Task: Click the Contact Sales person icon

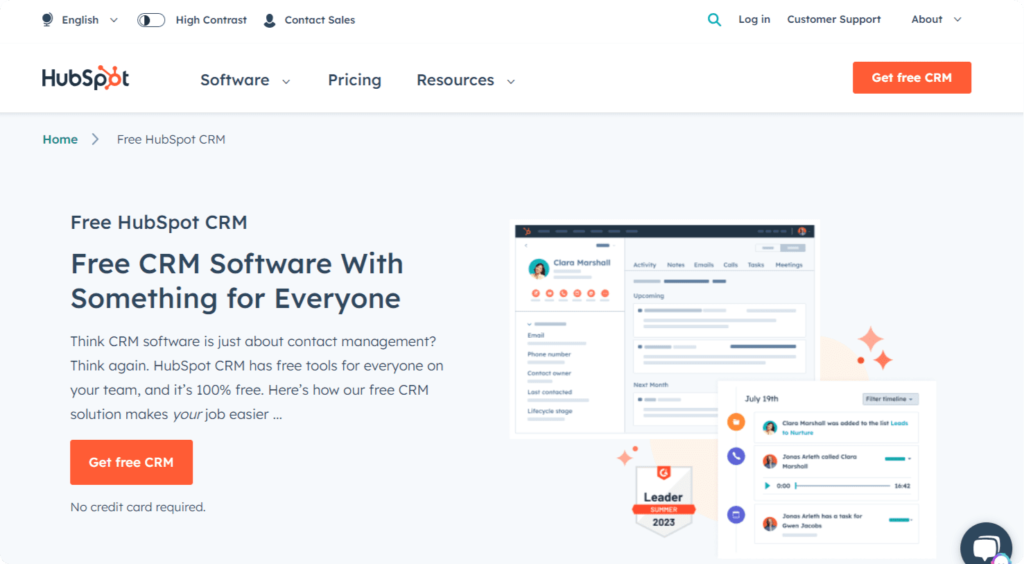Action: tap(269, 20)
